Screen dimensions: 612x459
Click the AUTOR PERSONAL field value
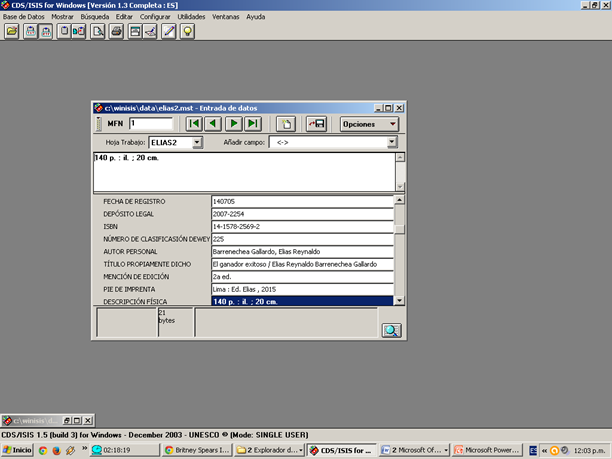[302, 251]
